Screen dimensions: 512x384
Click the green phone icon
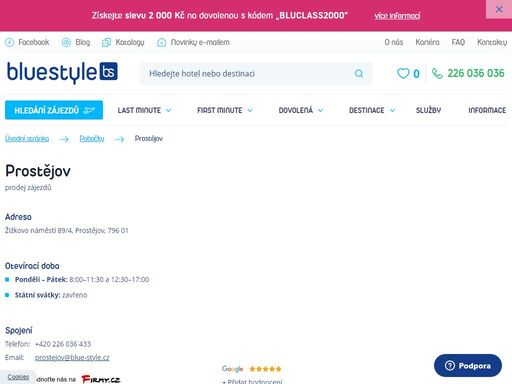[x=437, y=73]
